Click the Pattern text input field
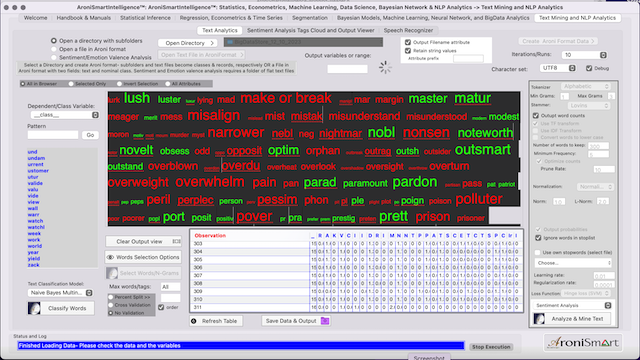 coord(53,135)
